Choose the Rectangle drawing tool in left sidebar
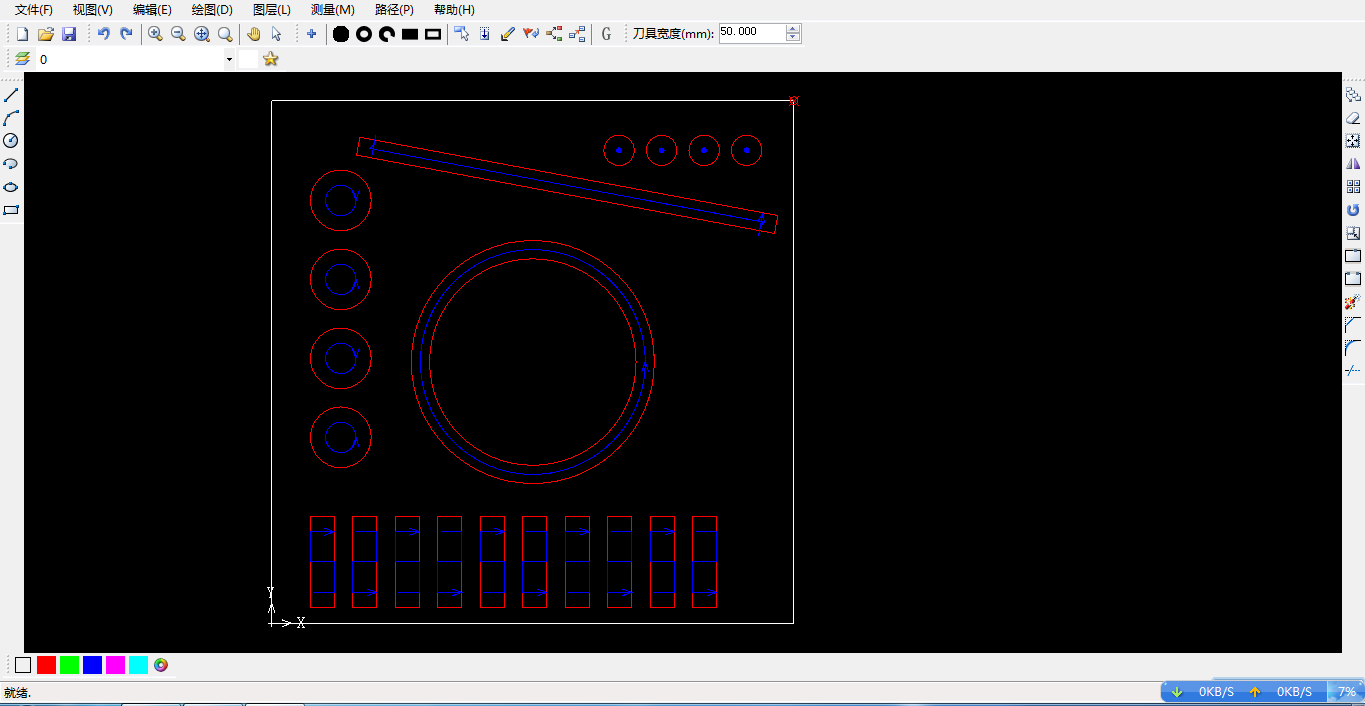 pos(11,210)
